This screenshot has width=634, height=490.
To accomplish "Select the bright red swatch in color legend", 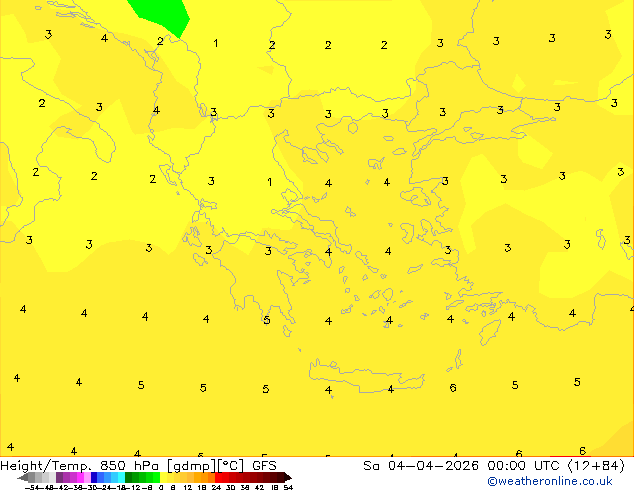I will pyautogui.click(x=218, y=477).
